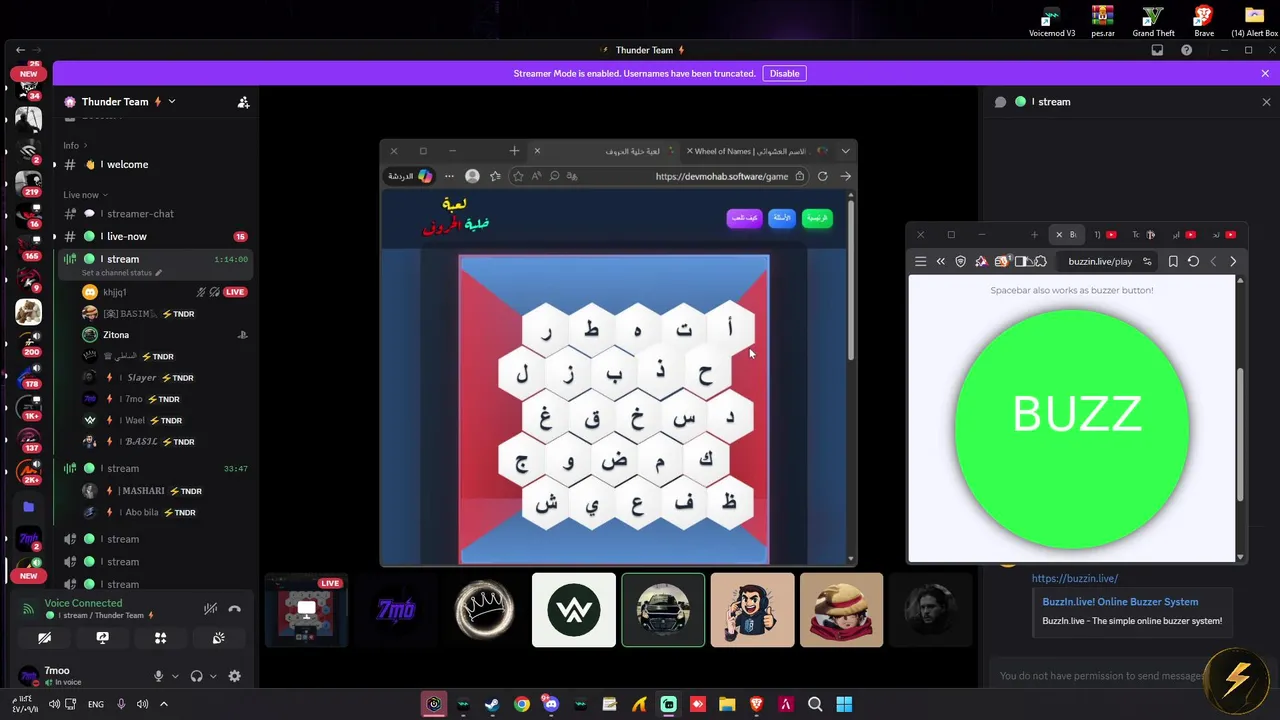Open the welcome text channel
The image size is (1280, 720).
(155, 164)
